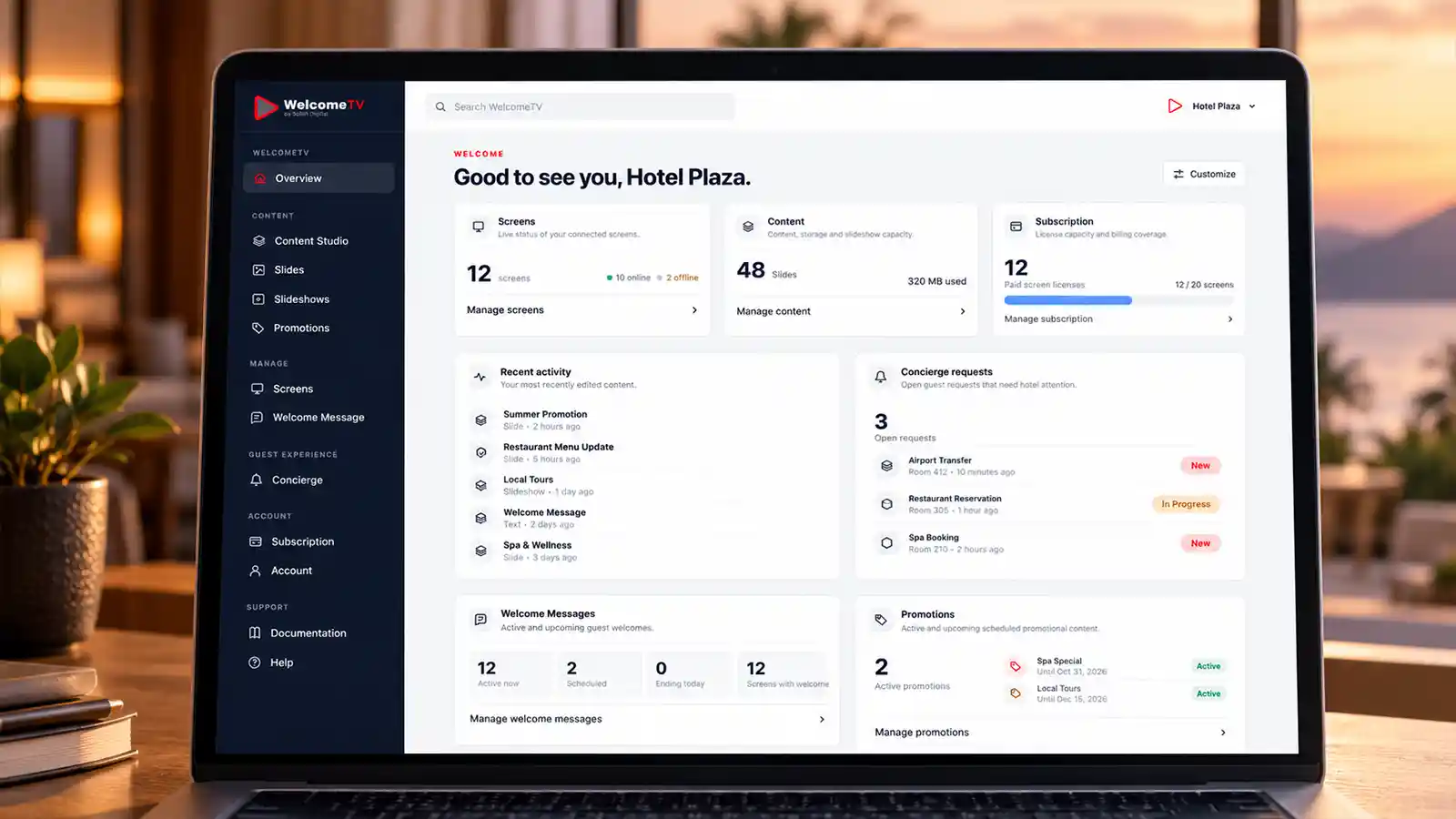
Task: Click the Hotel Plaza play-logo icon
Action: 1175,106
